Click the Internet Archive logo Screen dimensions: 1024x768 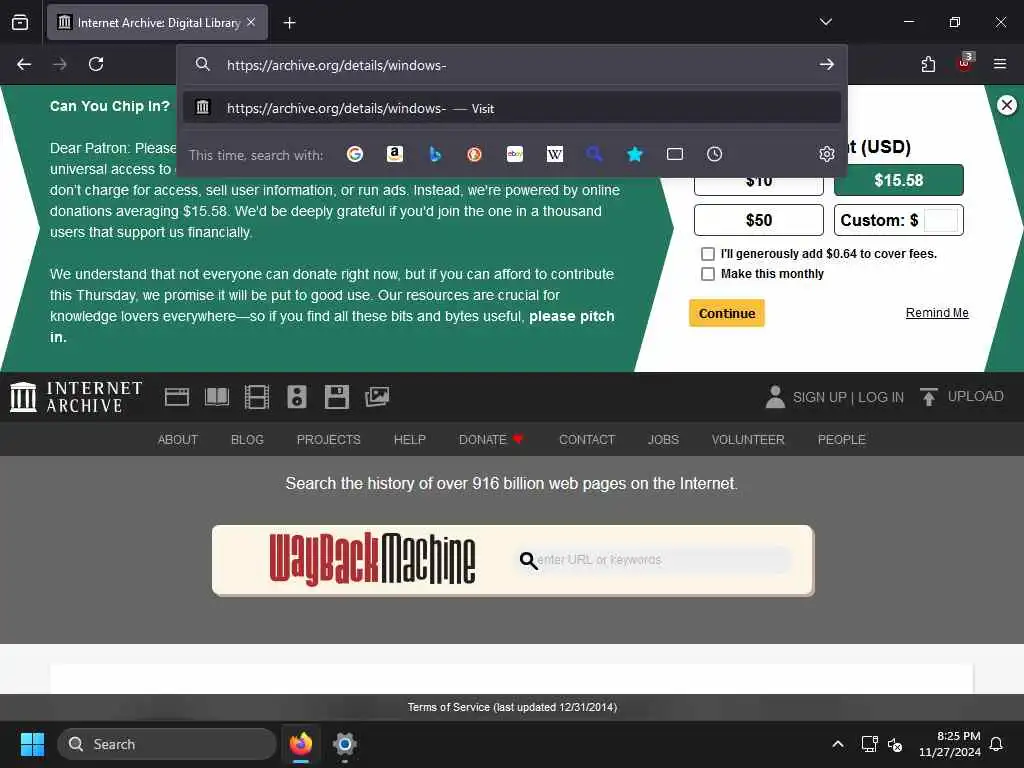tap(76, 397)
